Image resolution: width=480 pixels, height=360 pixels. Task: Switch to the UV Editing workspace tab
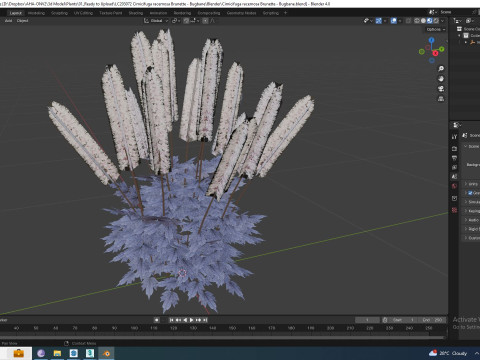click(83, 13)
